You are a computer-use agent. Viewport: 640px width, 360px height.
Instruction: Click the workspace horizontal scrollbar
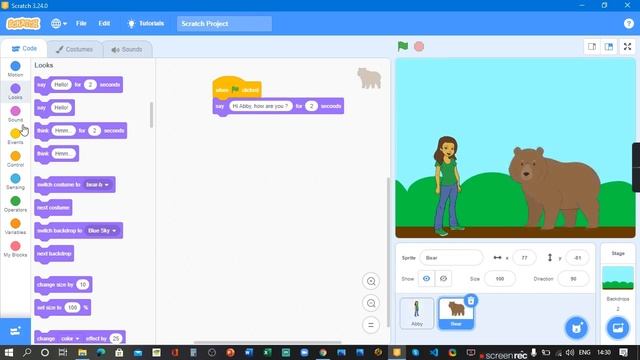(x=267, y=342)
